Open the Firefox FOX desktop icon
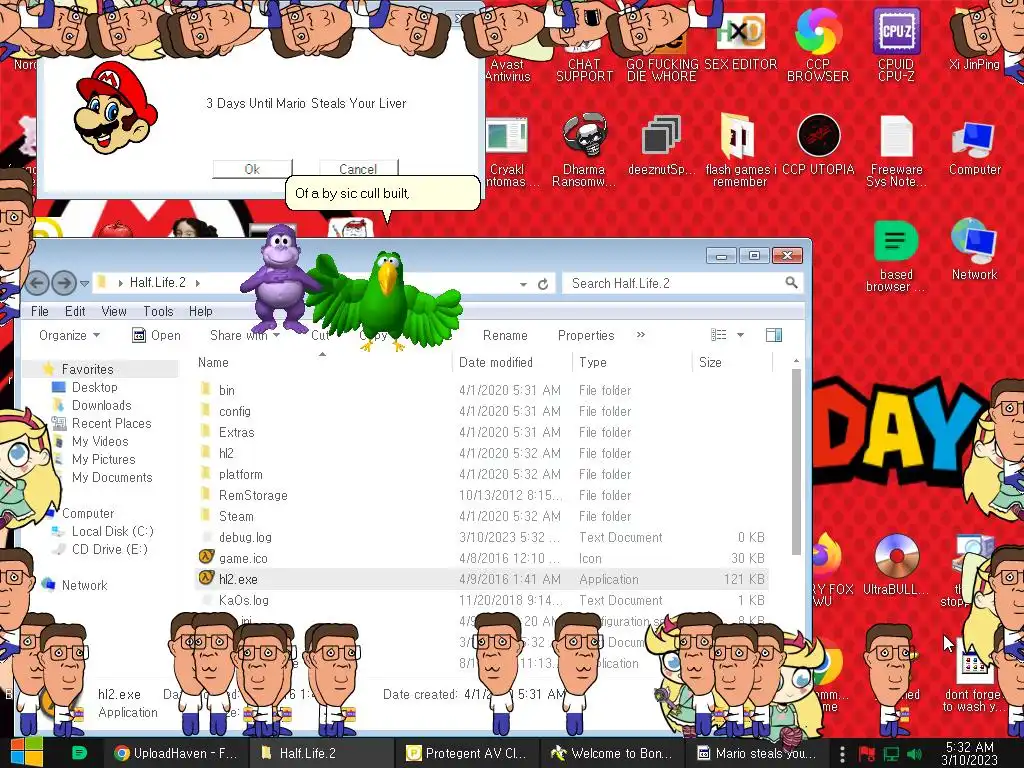The height and width of the screenshot is (768, 1024). (x=831, y=569)
